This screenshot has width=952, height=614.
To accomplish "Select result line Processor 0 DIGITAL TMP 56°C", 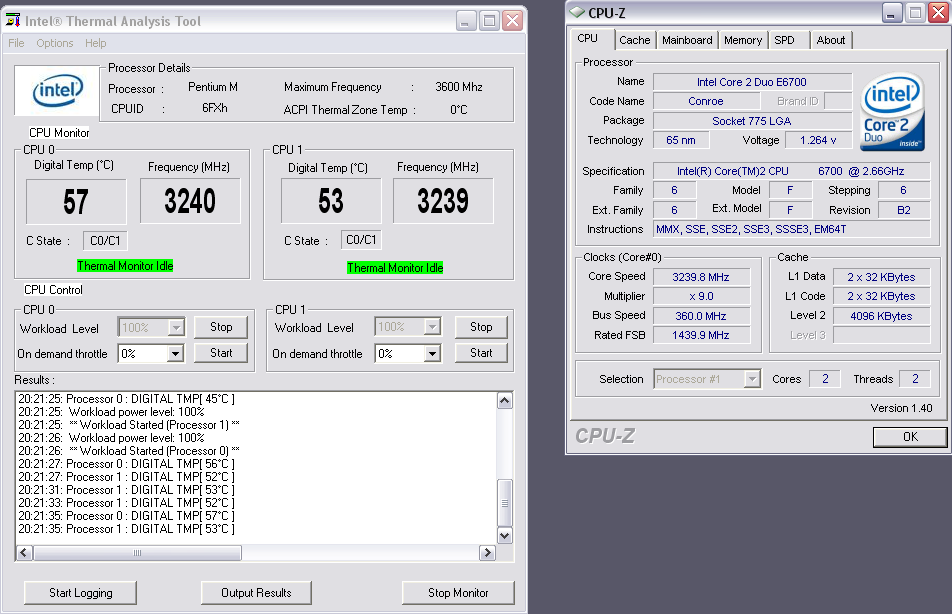I will (x=126, y=464).
